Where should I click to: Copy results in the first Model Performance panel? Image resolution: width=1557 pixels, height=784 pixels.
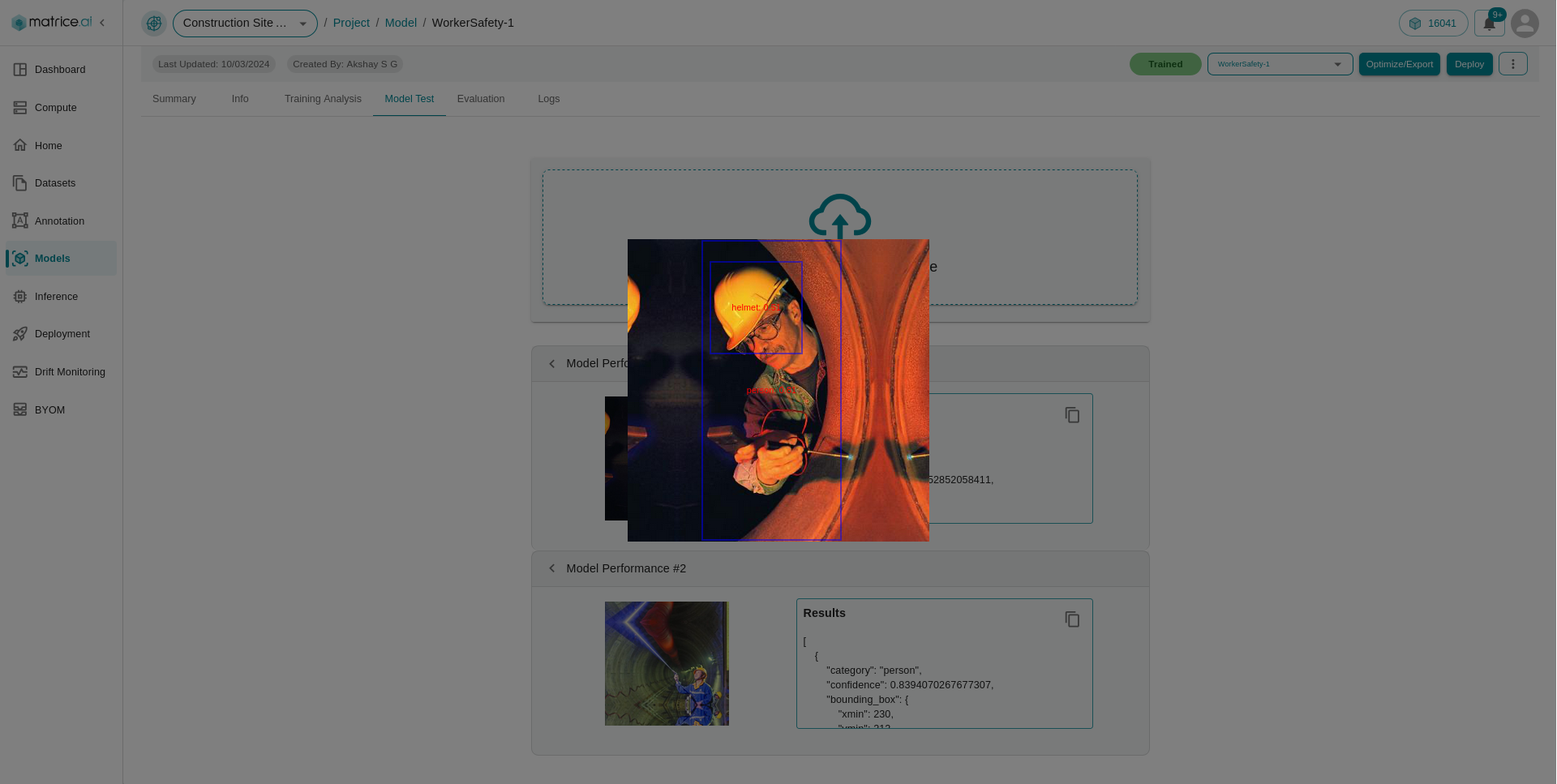tap(1072, 415)
